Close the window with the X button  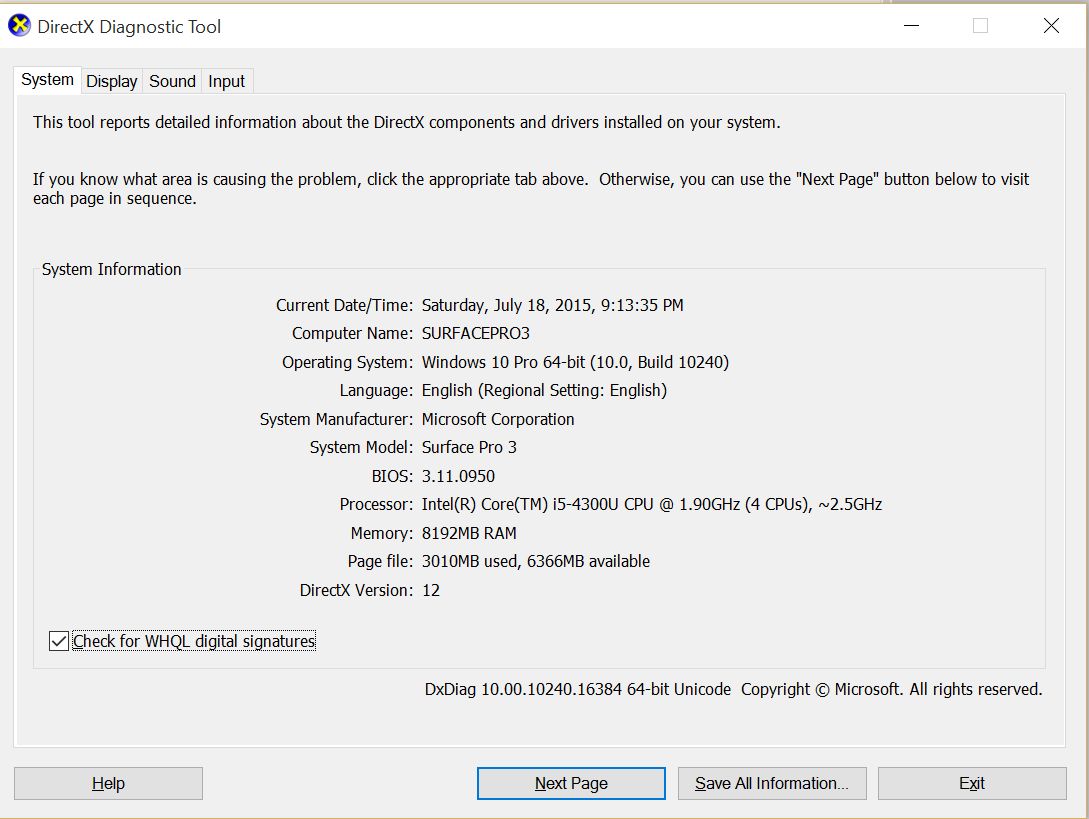[x=1051, y=26]
